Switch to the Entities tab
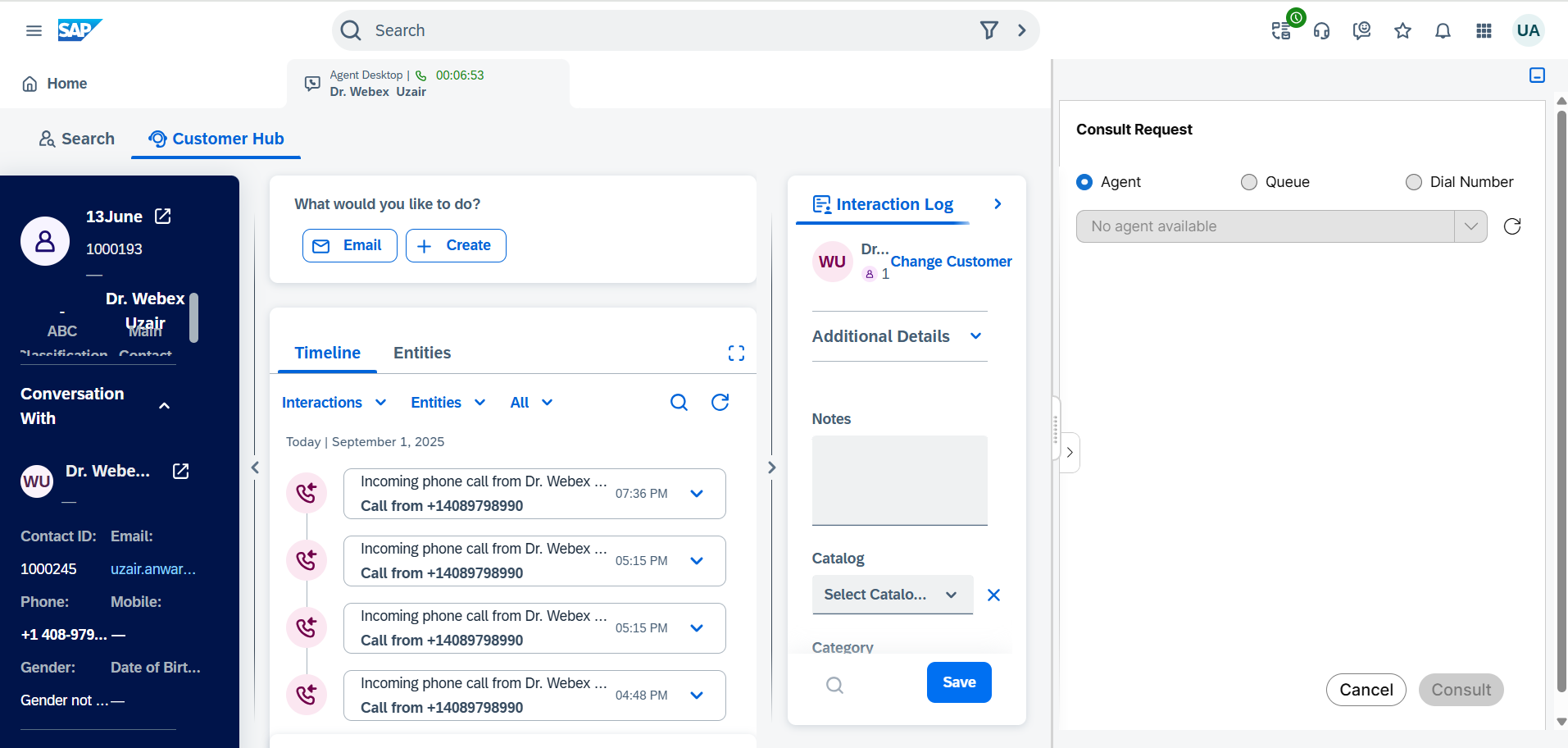 [421, 353]
